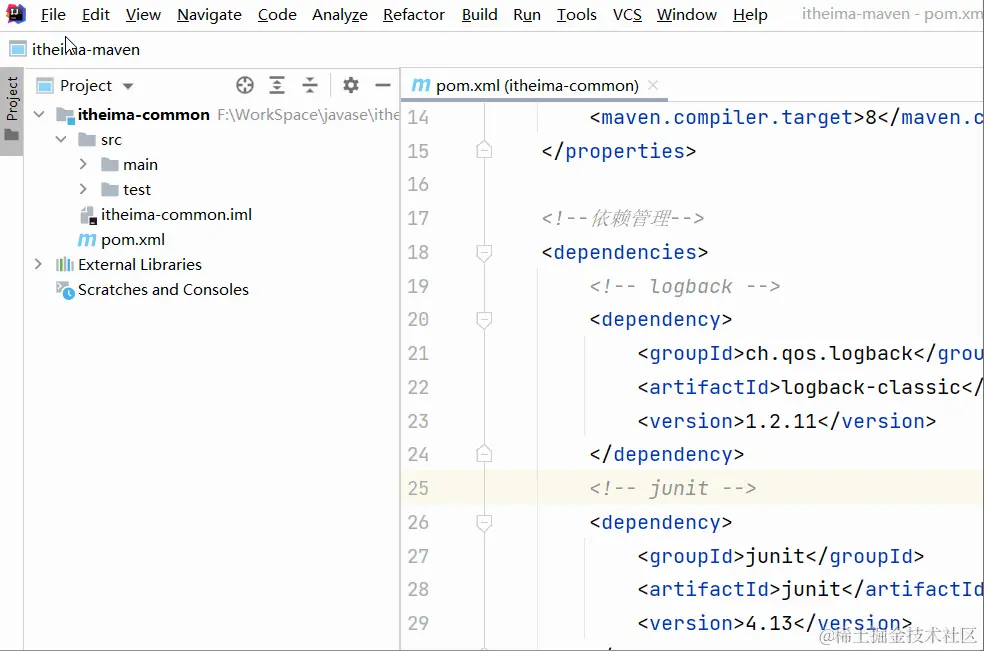
Task: Click the src folder icon
Action: click(87, 139)
